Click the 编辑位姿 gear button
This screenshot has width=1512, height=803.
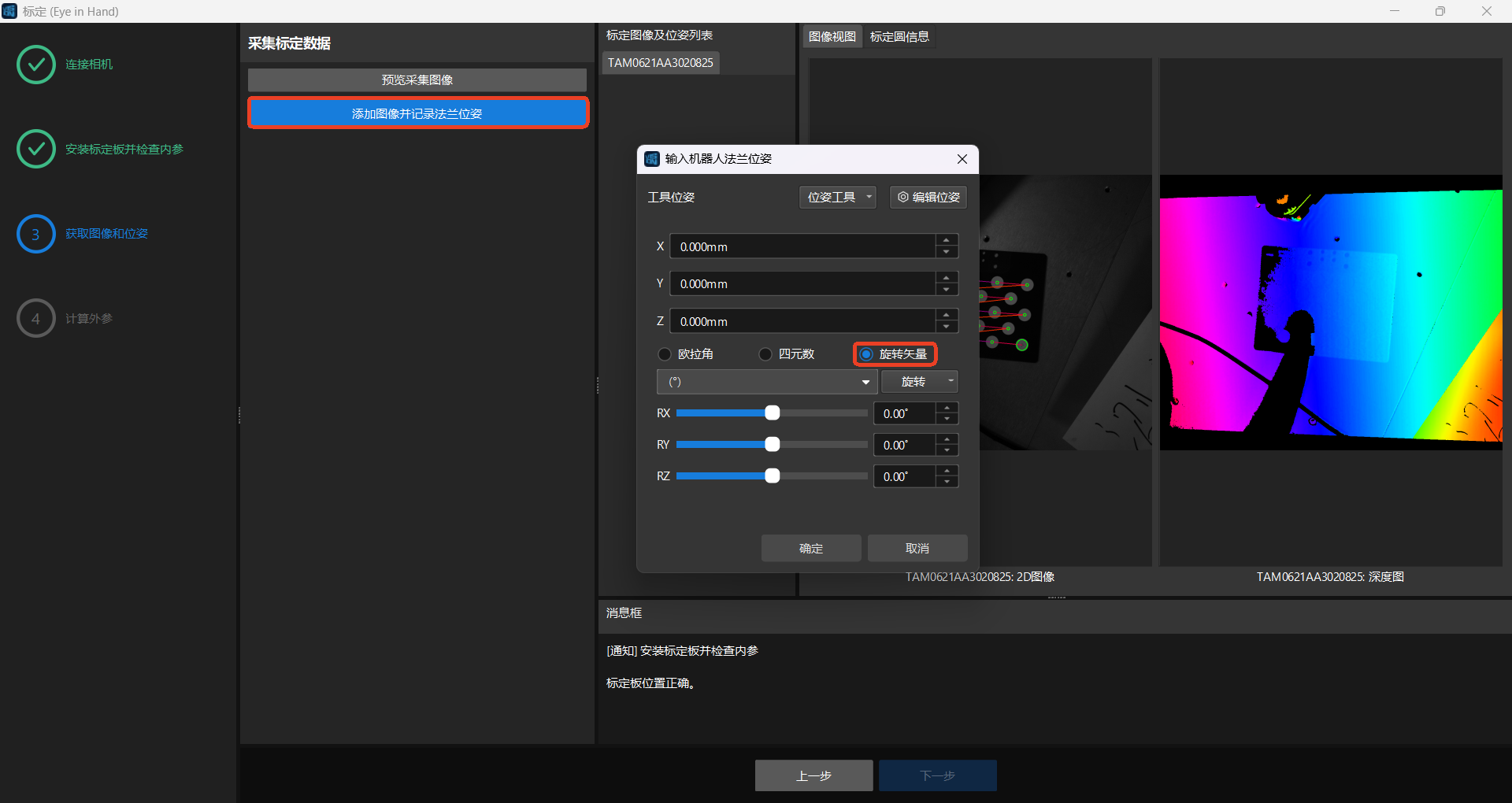click(x=928, y=198)
